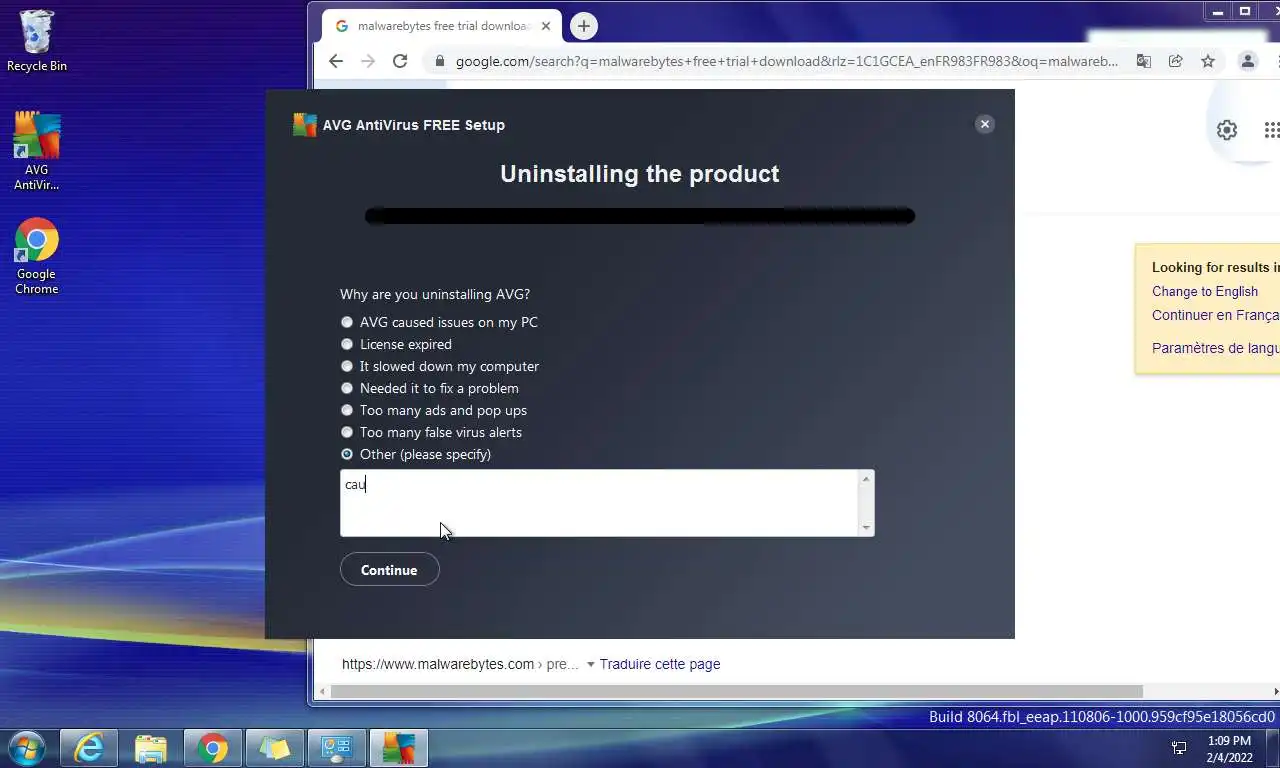Maximize the Chrome window
The width and height of the screenshot is (1280, 768).
(1245, 12)
